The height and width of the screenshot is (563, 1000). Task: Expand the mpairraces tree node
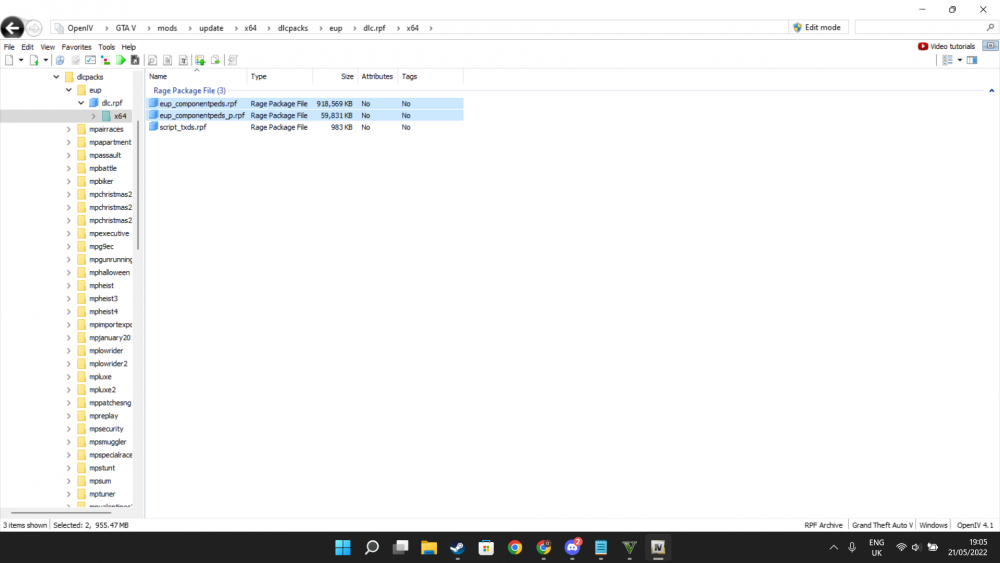coord(69,129)
